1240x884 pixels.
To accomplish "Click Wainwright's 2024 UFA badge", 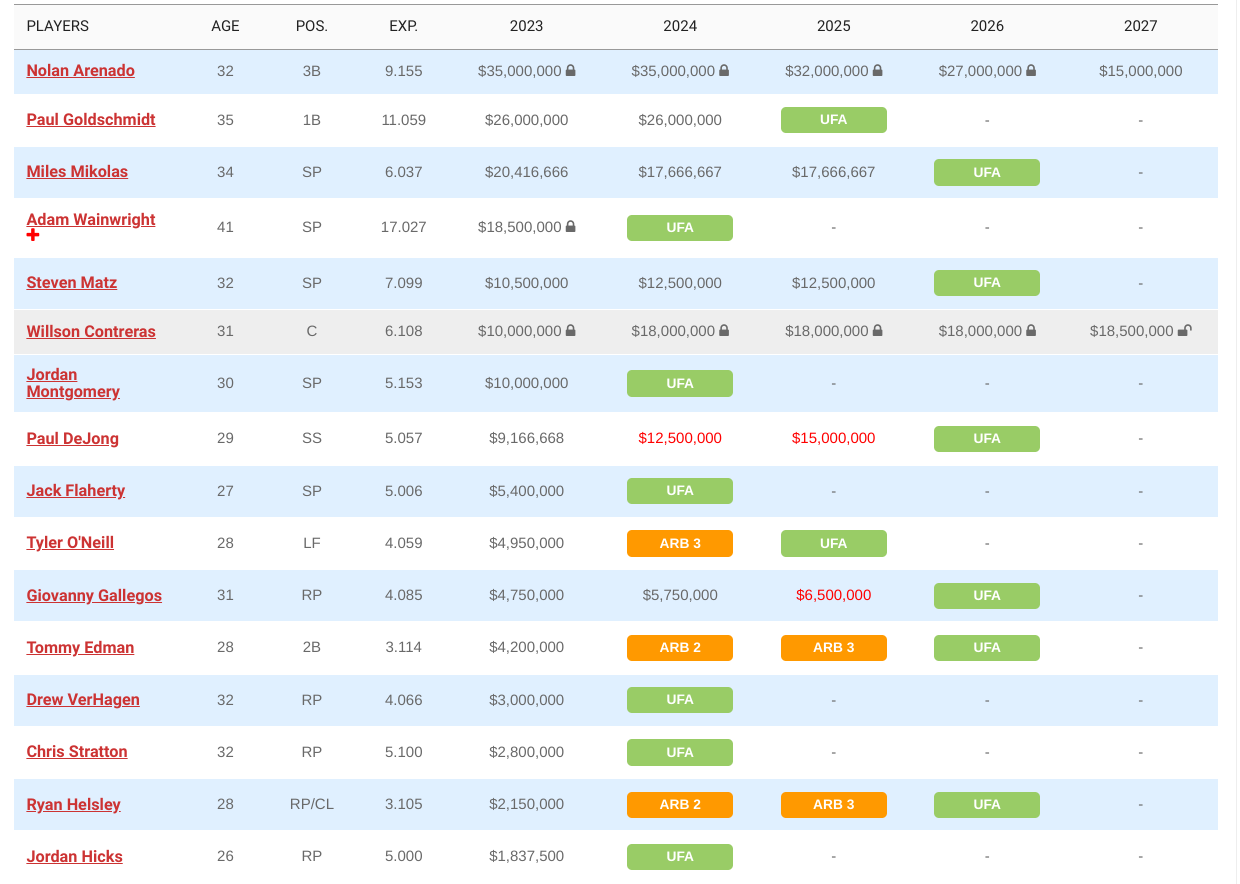I will click(x=680, y=228).
